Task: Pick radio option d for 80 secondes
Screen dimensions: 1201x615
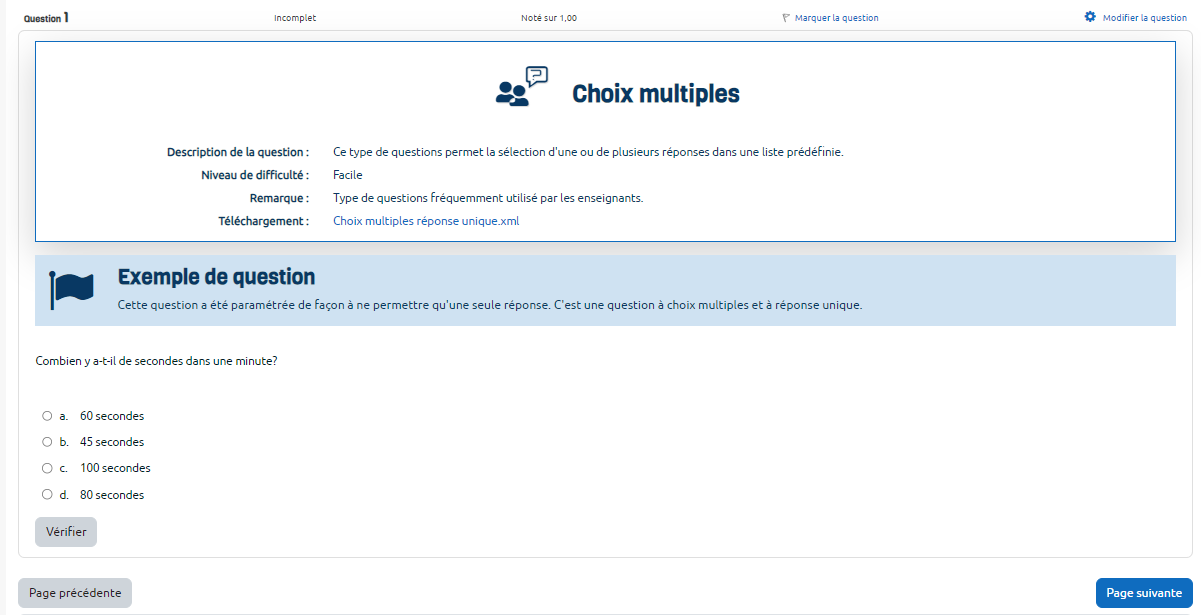Action: tap(47, 494)
